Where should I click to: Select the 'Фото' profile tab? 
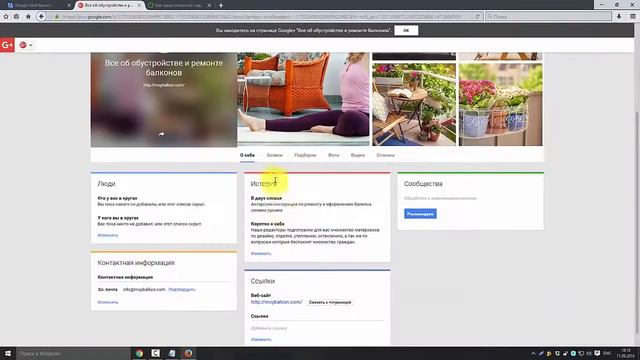(x=333, y=155)
